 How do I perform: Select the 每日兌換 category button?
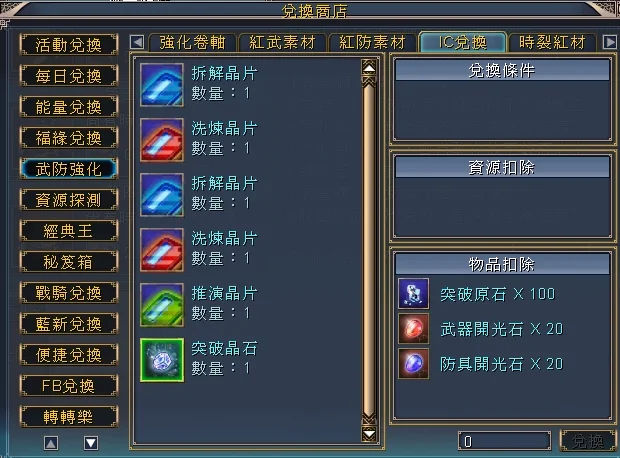point(69,76)
